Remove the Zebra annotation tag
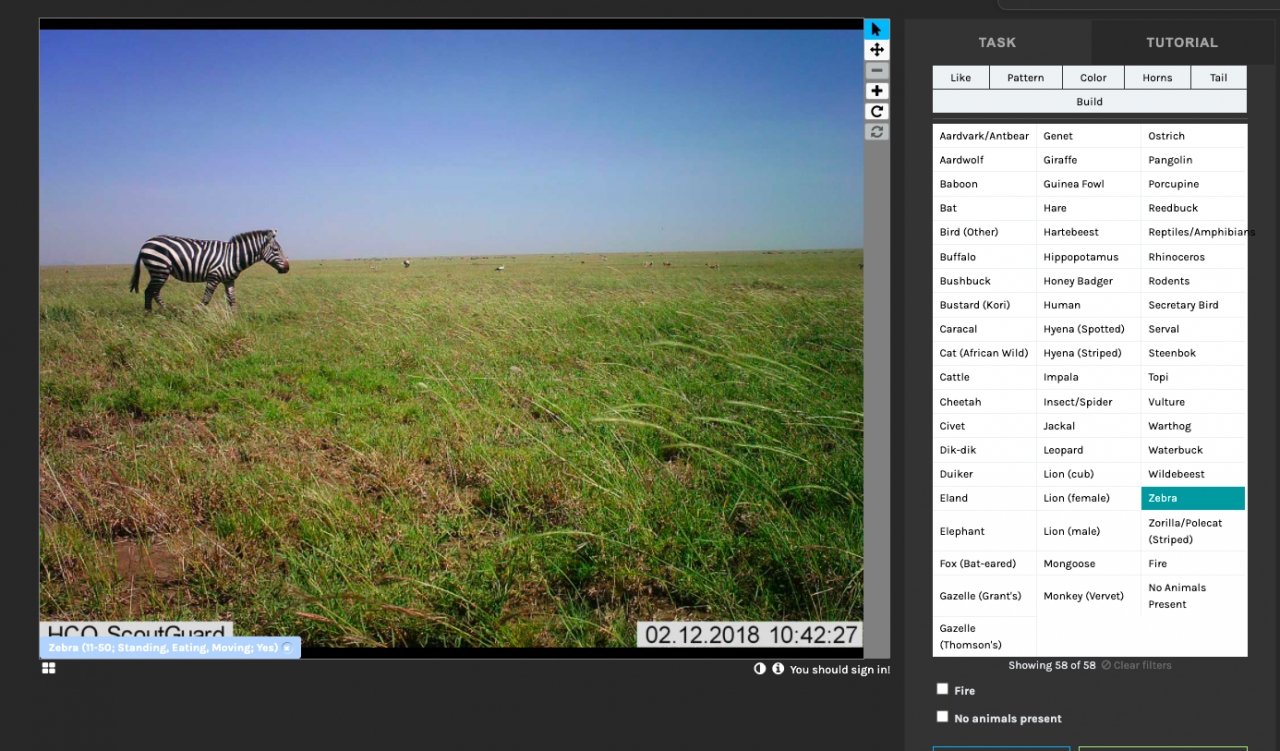The height and width of the screenshot is (751, 1280). tap(287, 648)
